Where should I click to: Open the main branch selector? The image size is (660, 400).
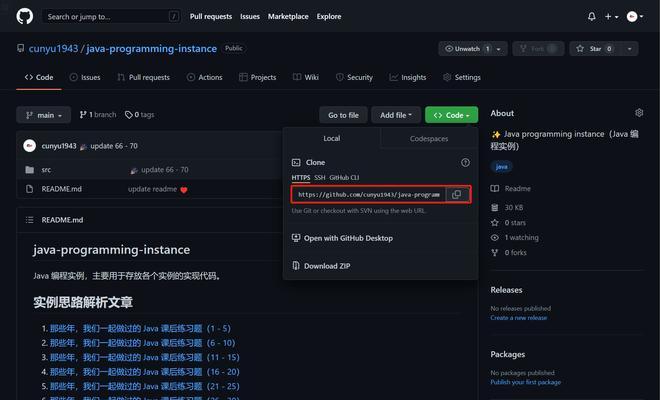[44, 115]
